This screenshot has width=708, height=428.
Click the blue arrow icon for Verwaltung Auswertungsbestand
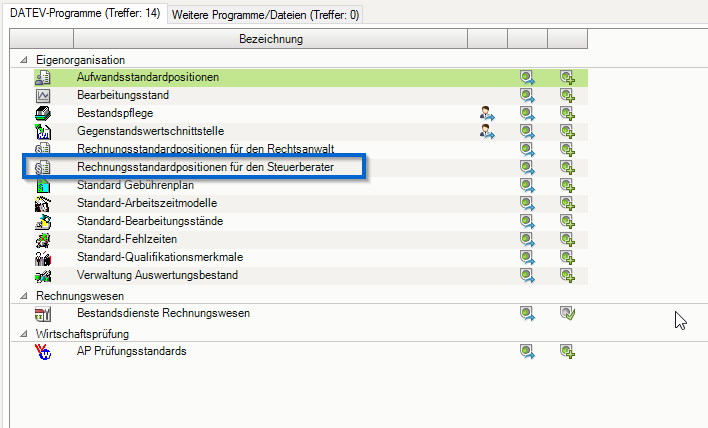point(527,275)
